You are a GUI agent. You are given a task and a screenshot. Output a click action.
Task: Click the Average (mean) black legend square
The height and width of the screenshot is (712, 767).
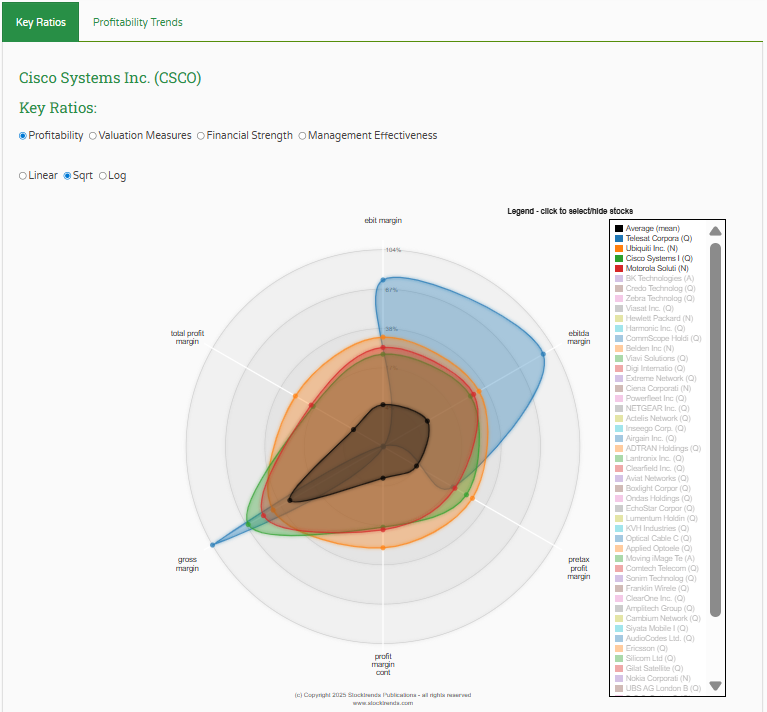click(619, 228)
